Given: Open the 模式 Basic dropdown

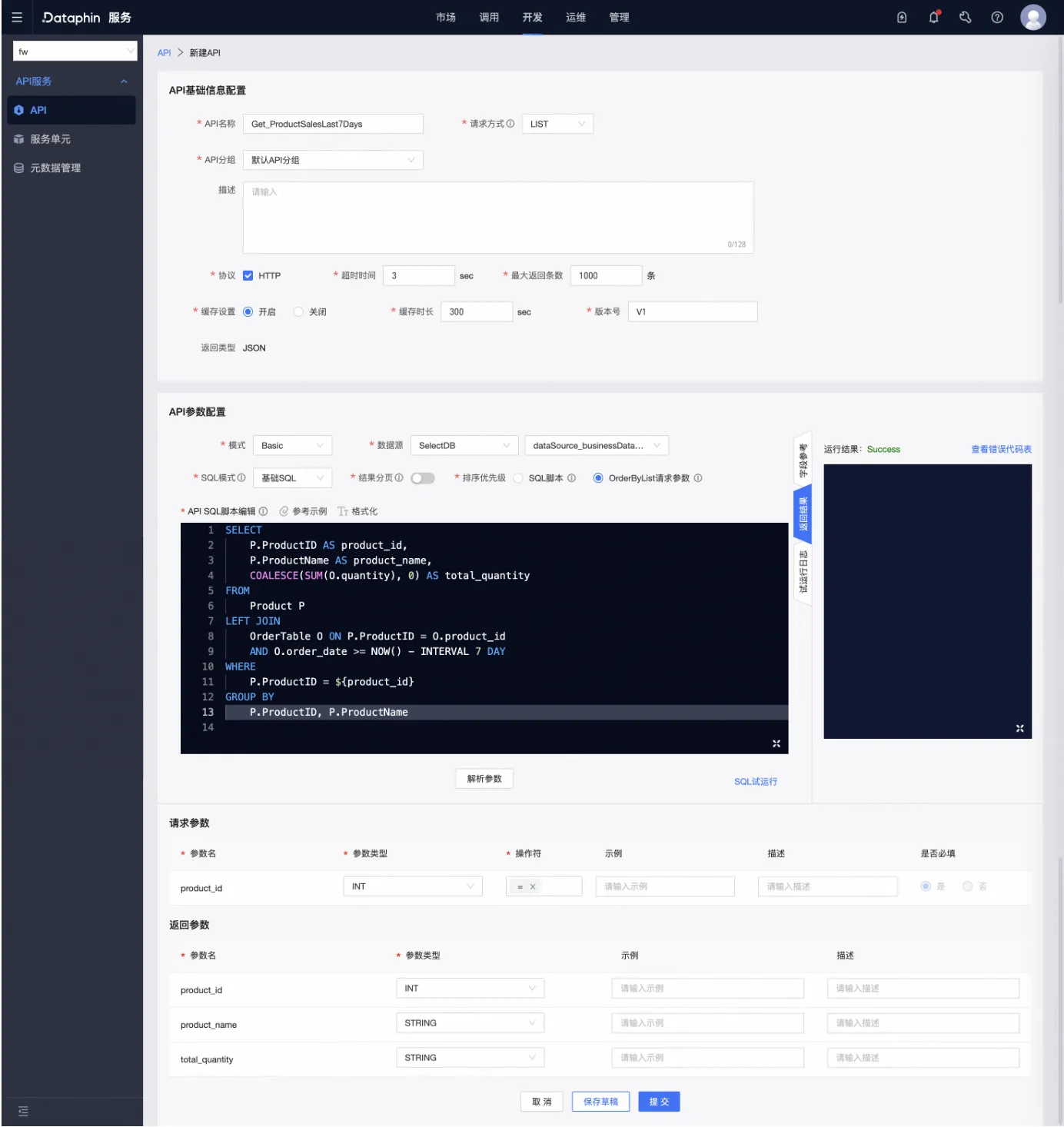Looking at the screenshot, I should click(x=292, y=445).
